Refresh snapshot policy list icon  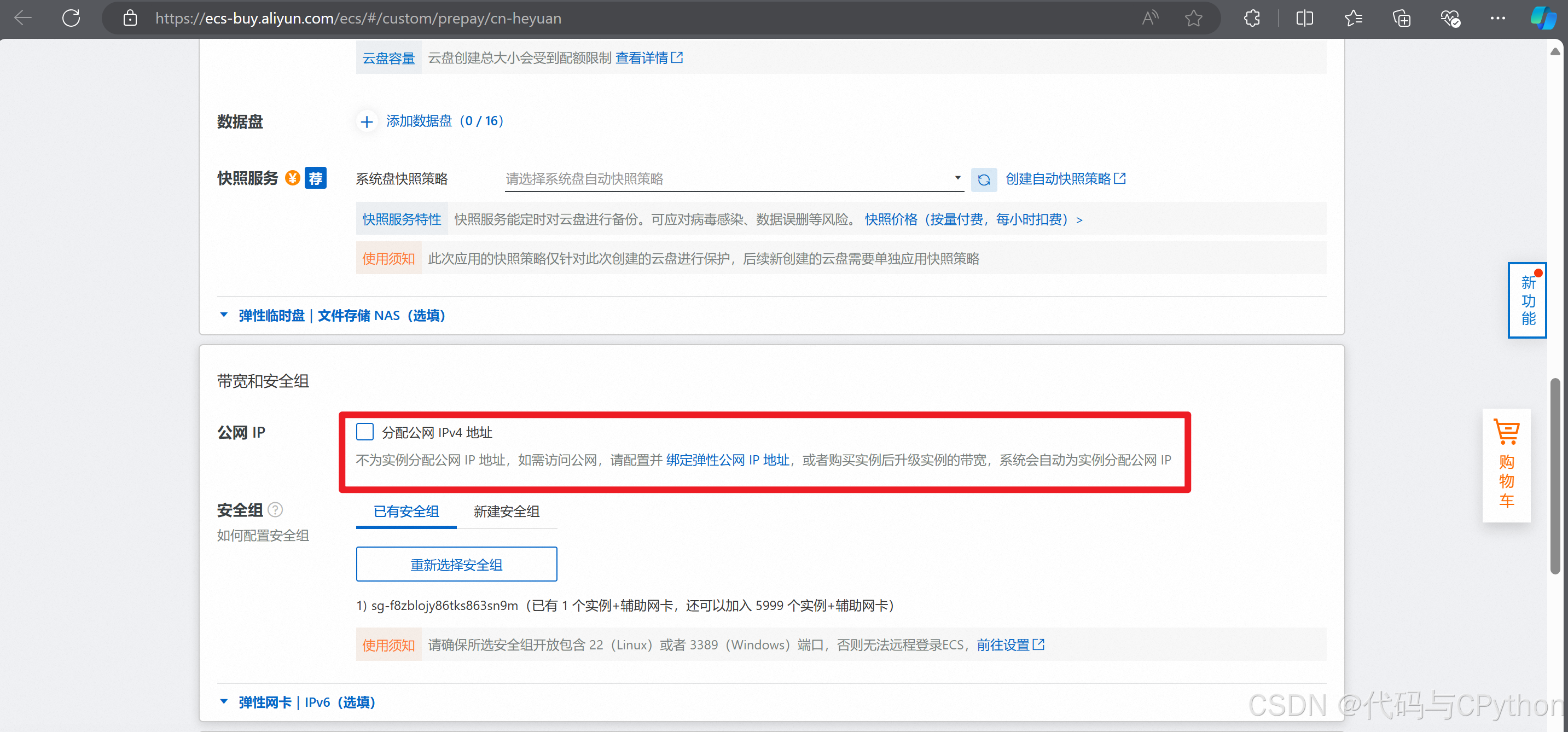[984, 179]
